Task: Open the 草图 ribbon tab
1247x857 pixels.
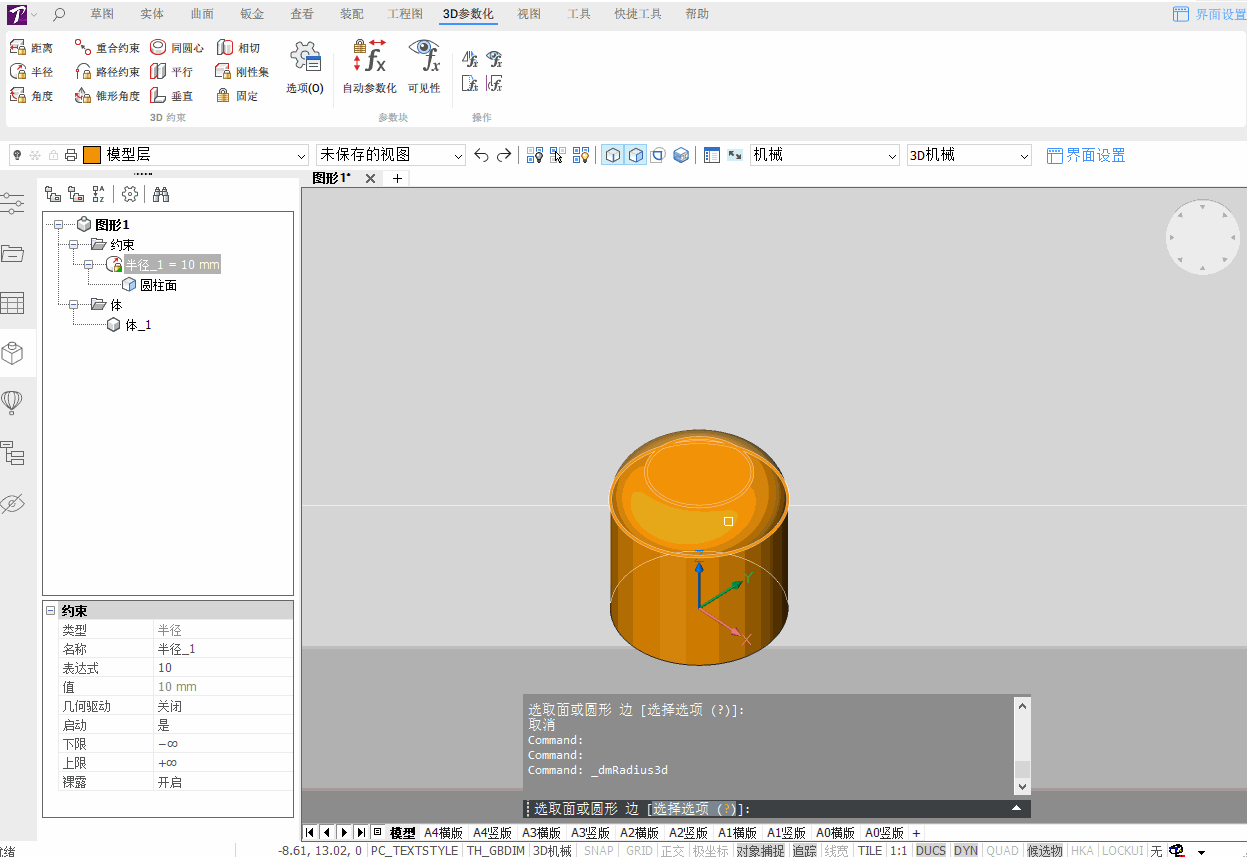Action: click(102, 14)
